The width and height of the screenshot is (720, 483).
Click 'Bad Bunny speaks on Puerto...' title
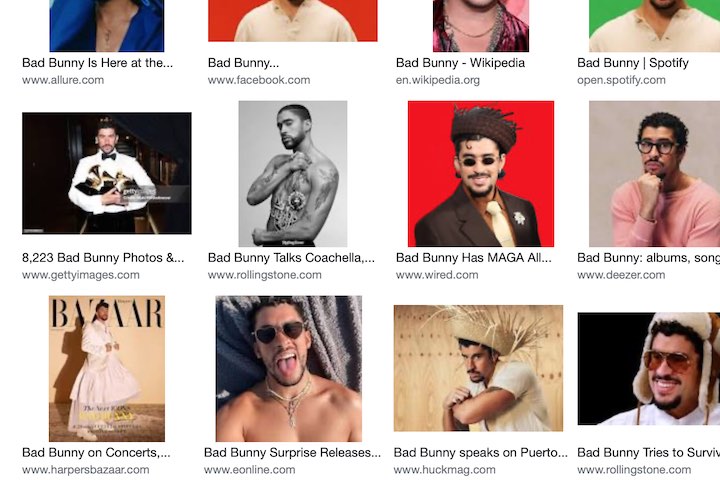tap(480, 453)
